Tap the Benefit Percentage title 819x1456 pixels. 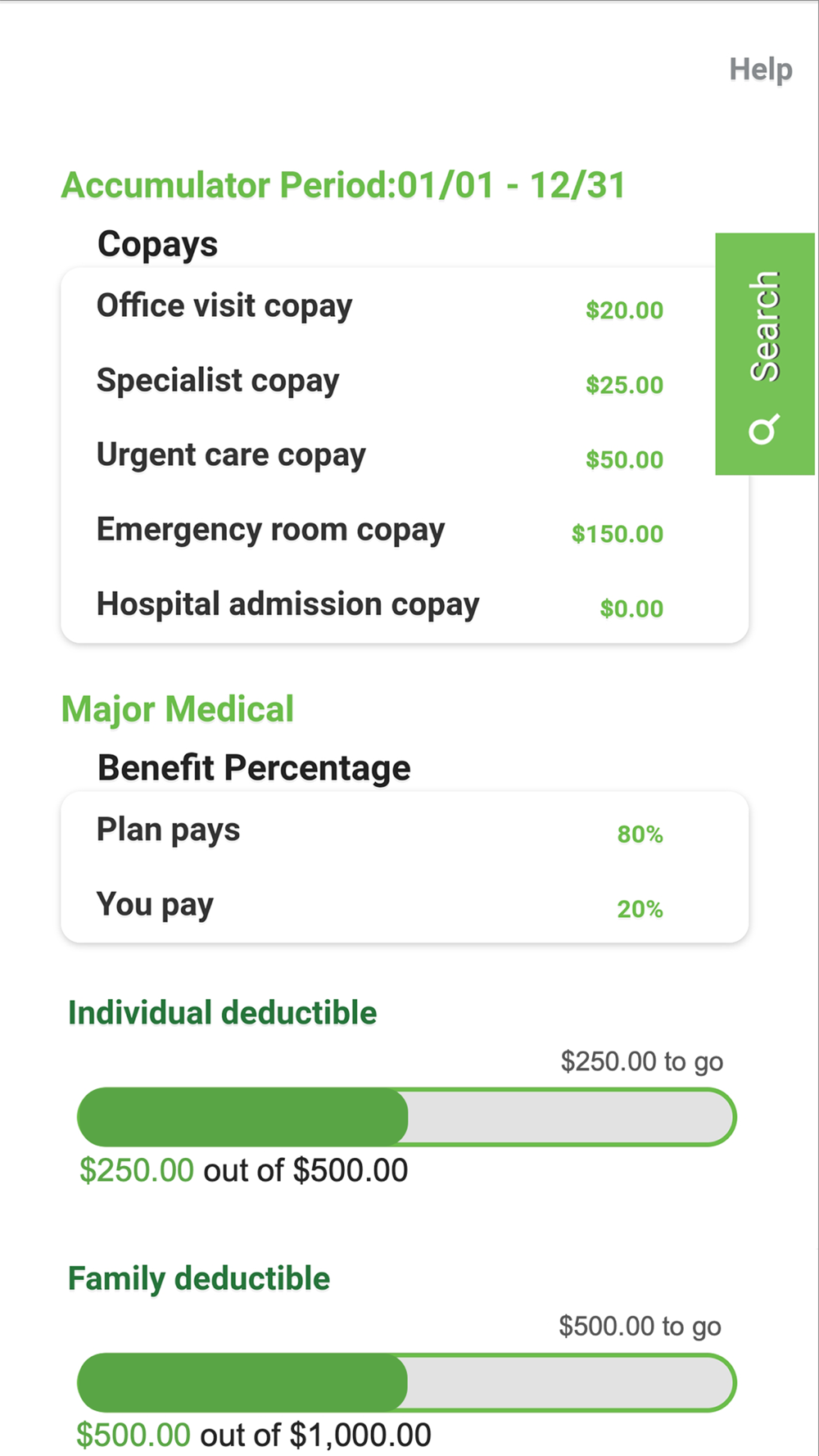254,768
